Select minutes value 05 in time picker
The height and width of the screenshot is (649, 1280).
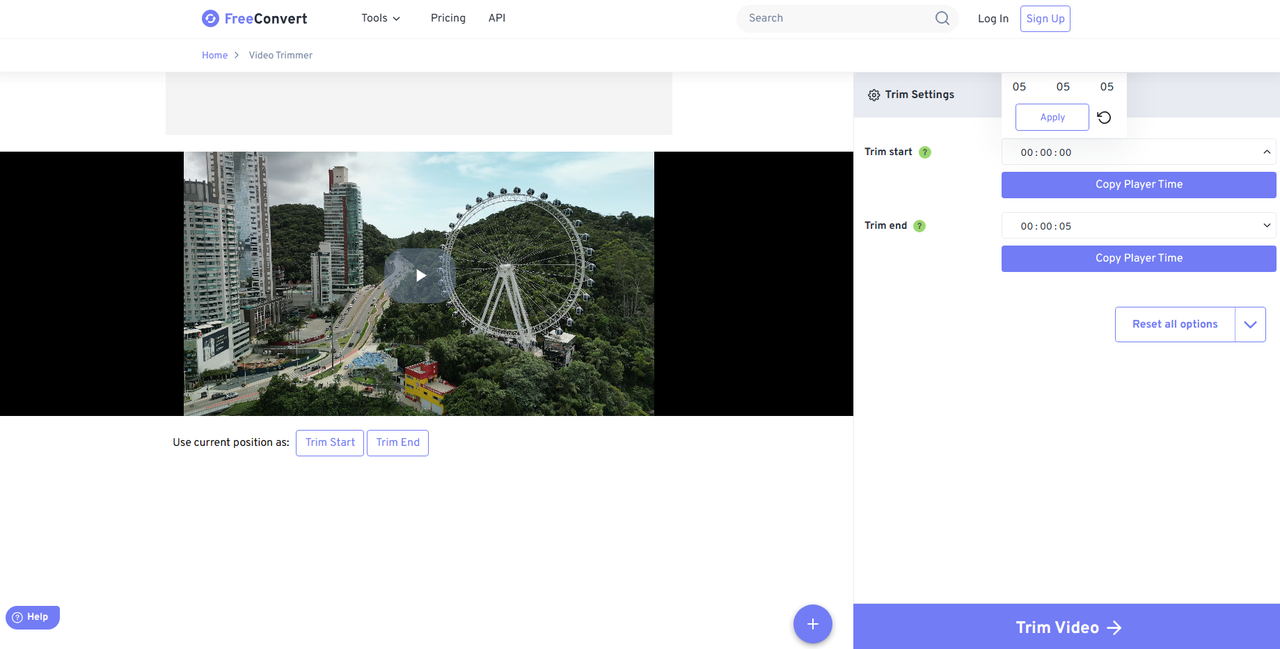pyautogui.click(x=1063, y=87)
